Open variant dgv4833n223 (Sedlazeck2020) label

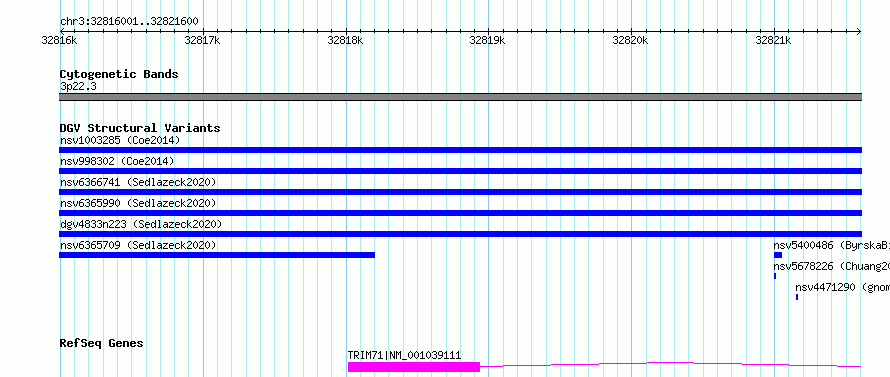coord(141,224)
